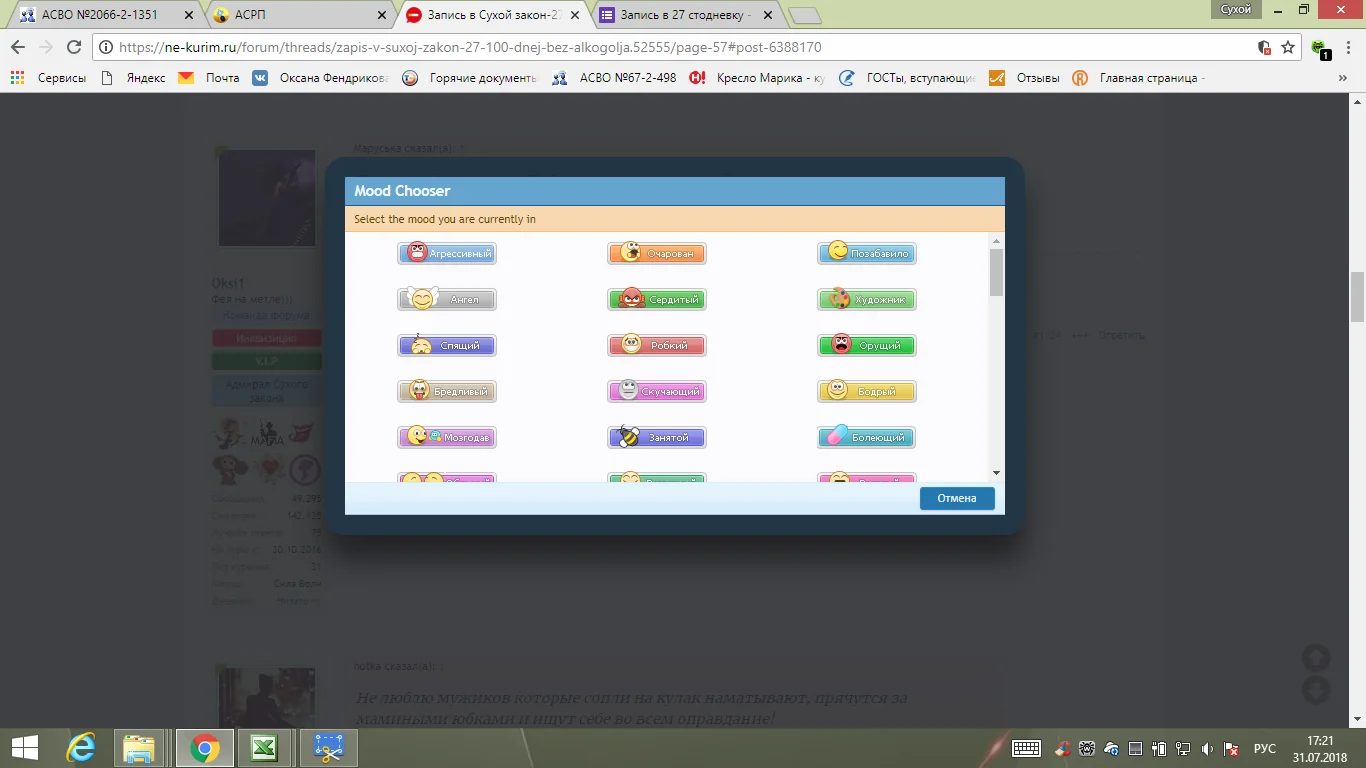Close the Запись в 27 стодневку tab
The image size is (1366, 768).
click(x=768, y=15)
